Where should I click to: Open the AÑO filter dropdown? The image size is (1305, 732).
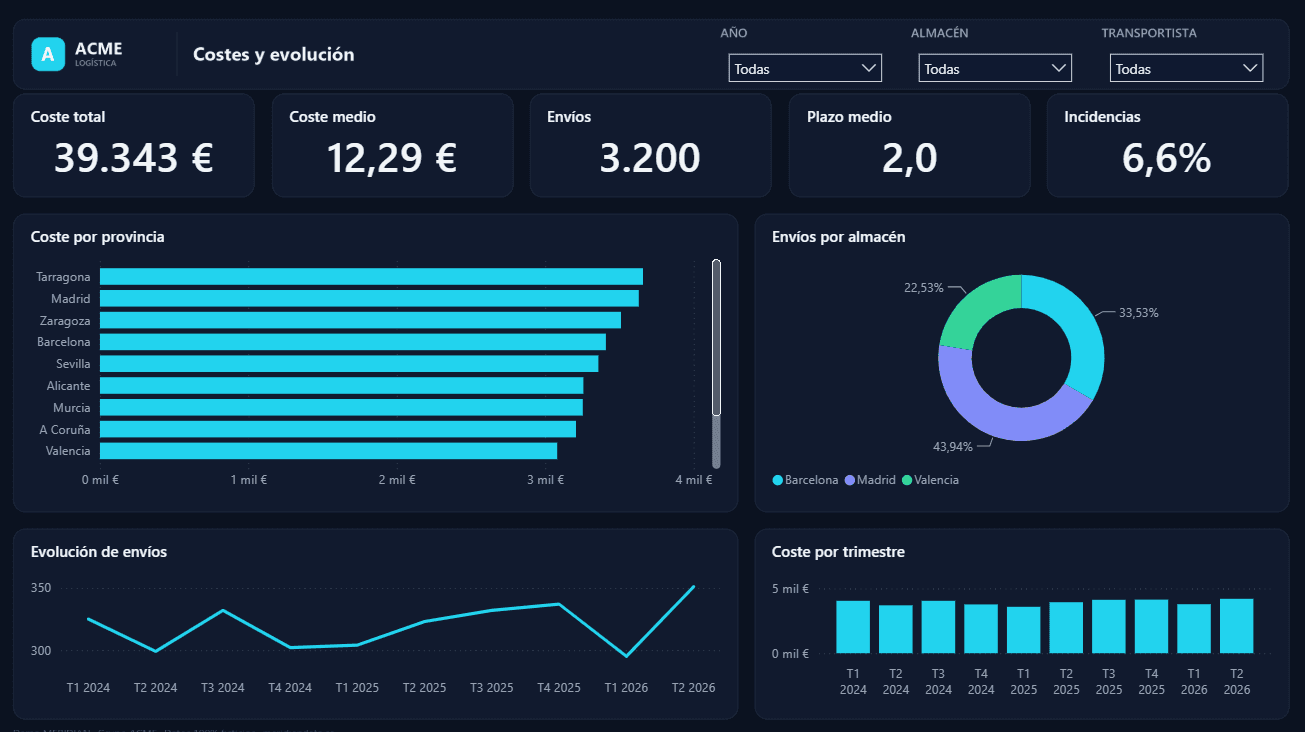pos(805,68)
